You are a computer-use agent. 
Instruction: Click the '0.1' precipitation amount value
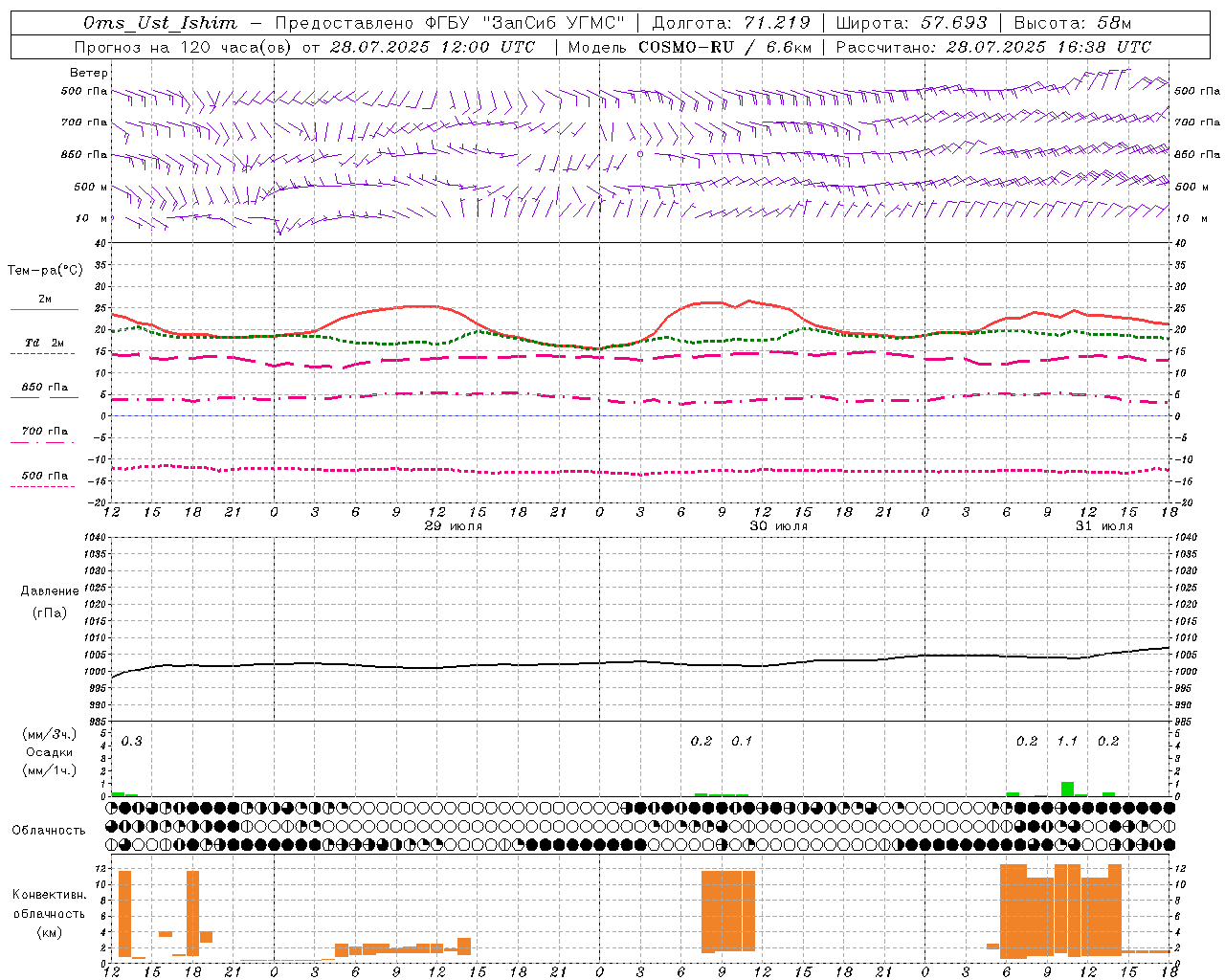[x=742, y=741]
